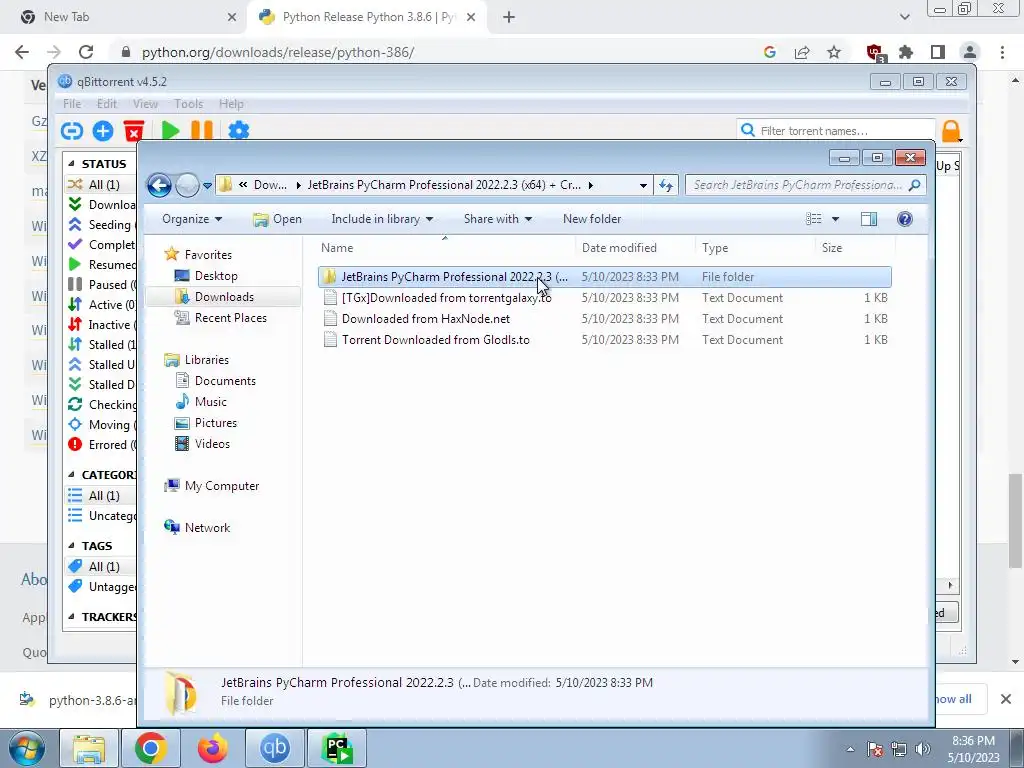This screenshot has height=768, width=1024.
Task: Open Explorer help question mark icon
Action: coord(904,219)
